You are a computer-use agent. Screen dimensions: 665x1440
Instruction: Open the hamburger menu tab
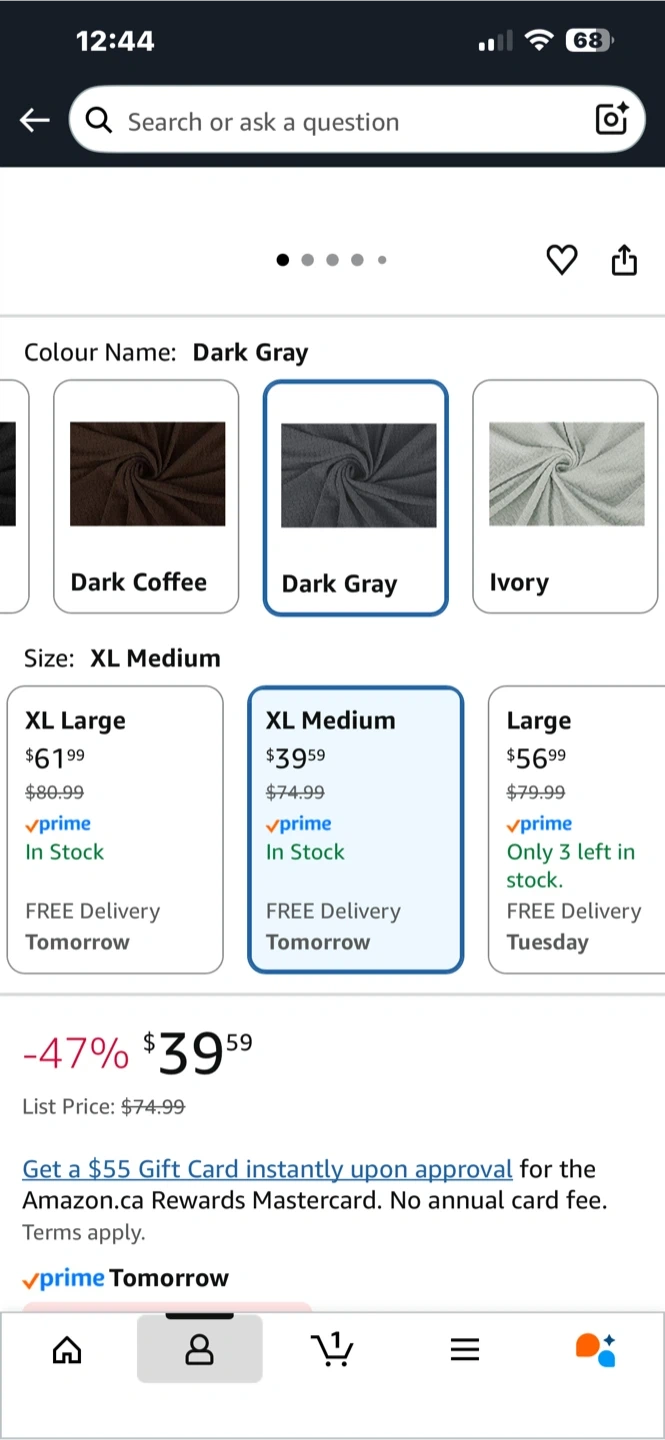point(465,1350)
